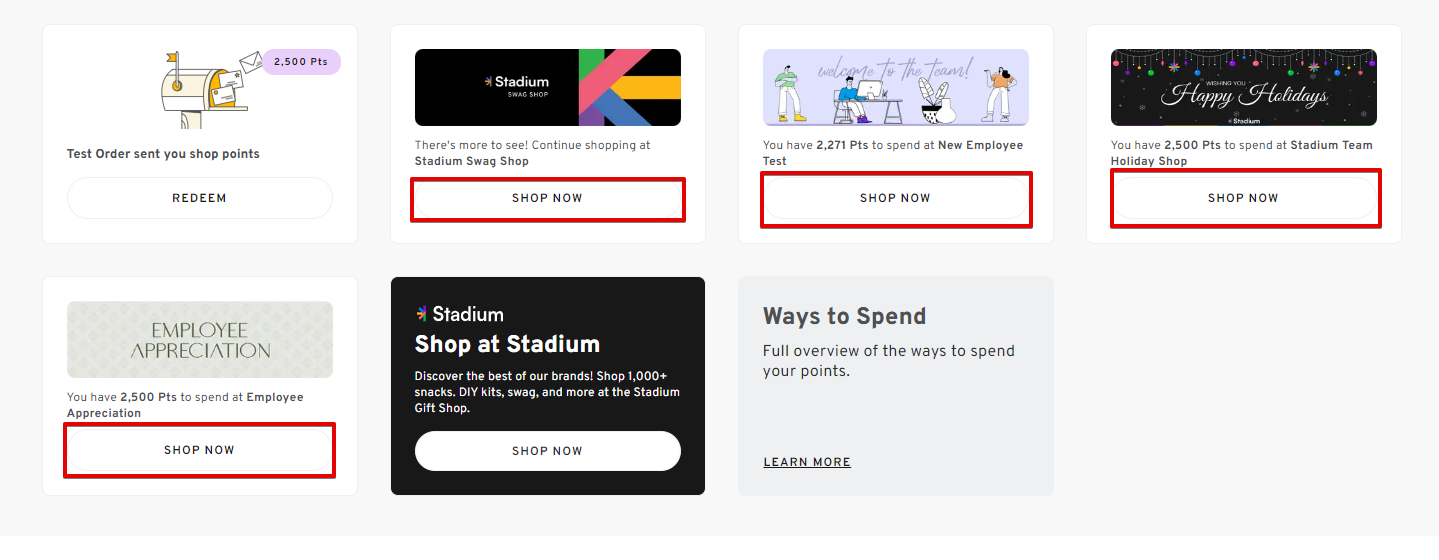Click the Happy Holidays banner image
Viewport: 1439px width, 560px height.
click(x=1243, y=88)
